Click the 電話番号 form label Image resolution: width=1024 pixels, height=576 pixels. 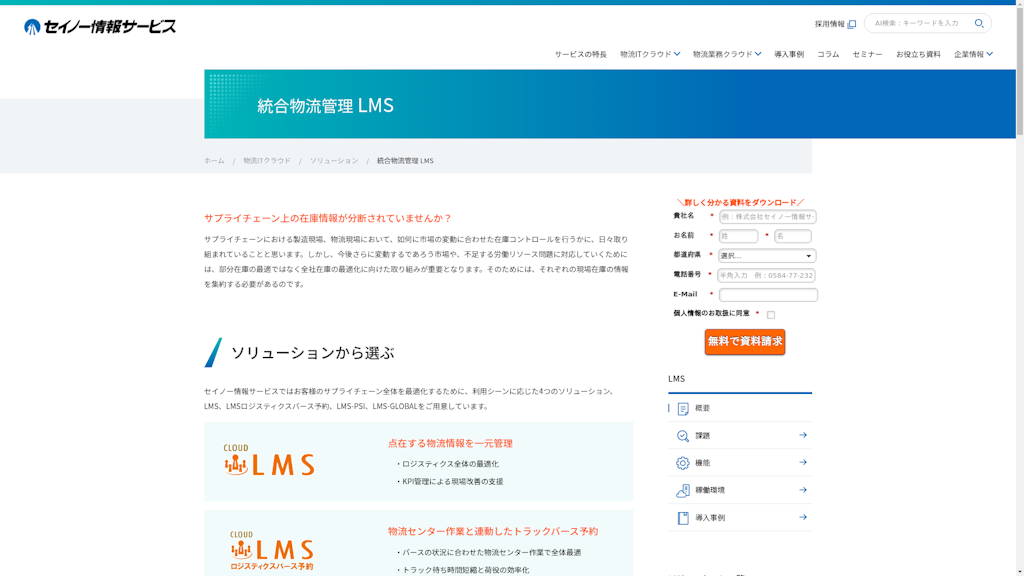click(687, 274)
